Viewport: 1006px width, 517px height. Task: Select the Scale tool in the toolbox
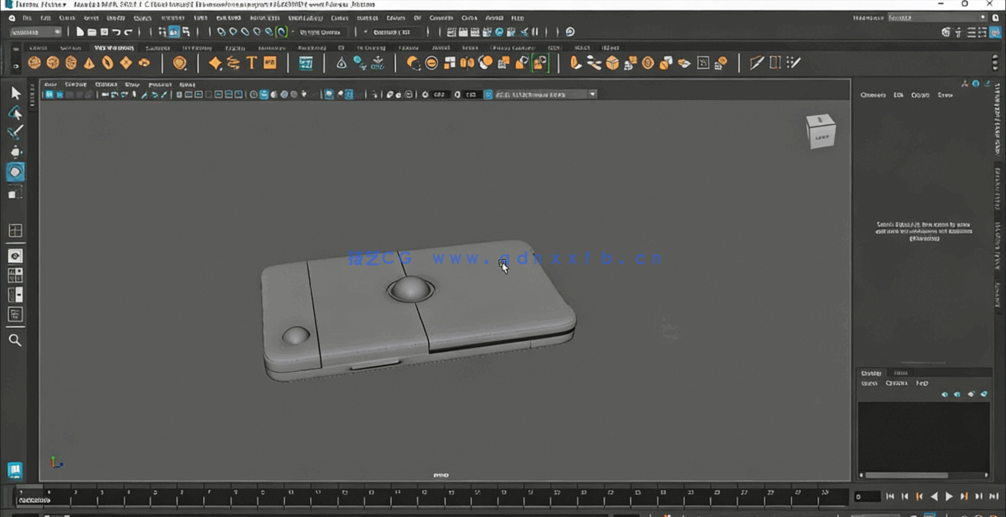coord(15,193)
